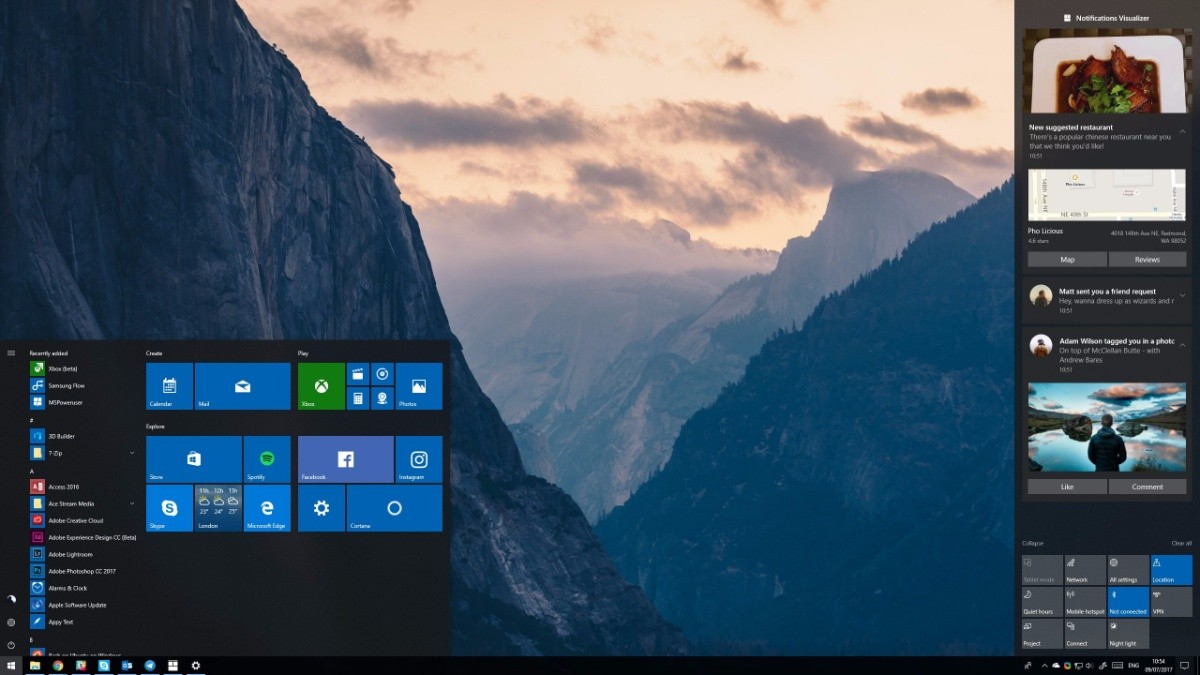Click the Chrome icon in the taskbar
1200x675 pixels.
58,665
